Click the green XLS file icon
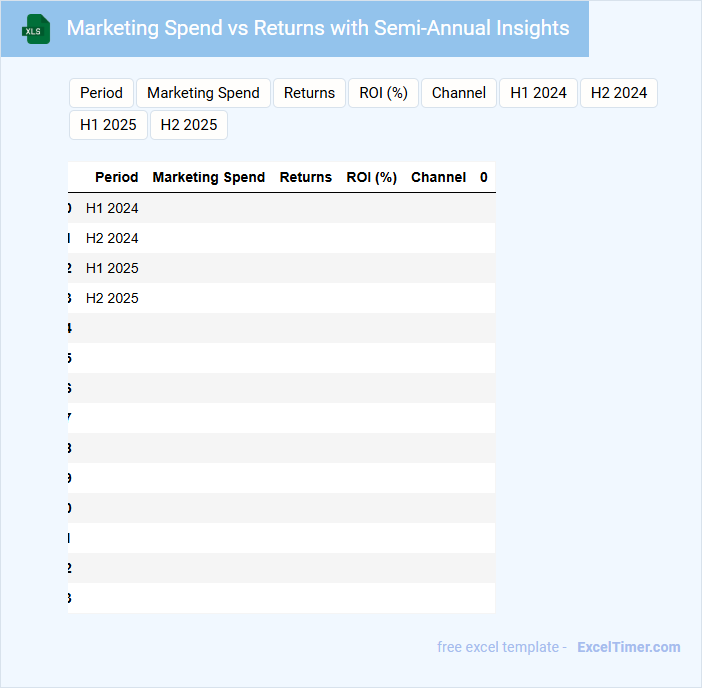Screen dimensions: 702x688 click(x=36, y=29)
